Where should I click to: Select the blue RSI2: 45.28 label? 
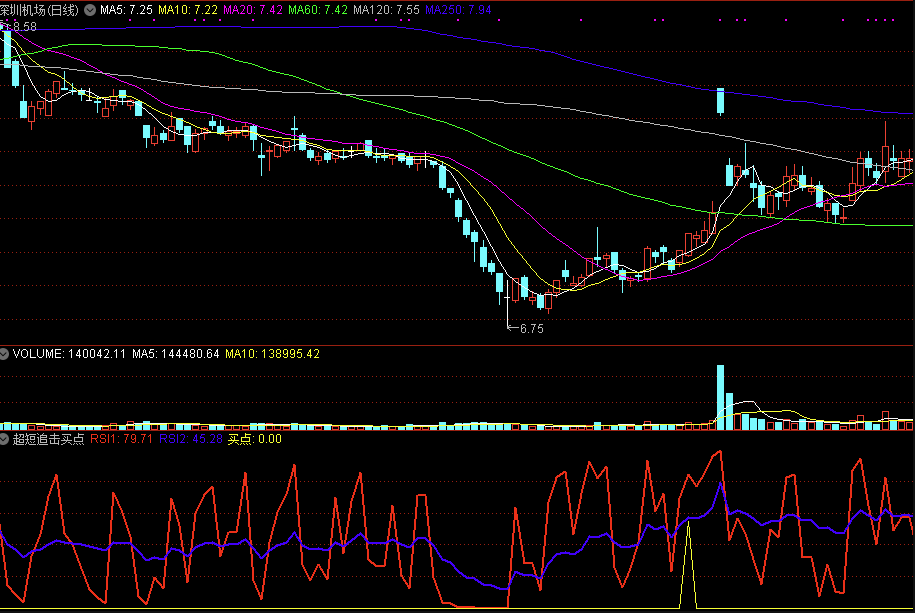tap(191, 439)
